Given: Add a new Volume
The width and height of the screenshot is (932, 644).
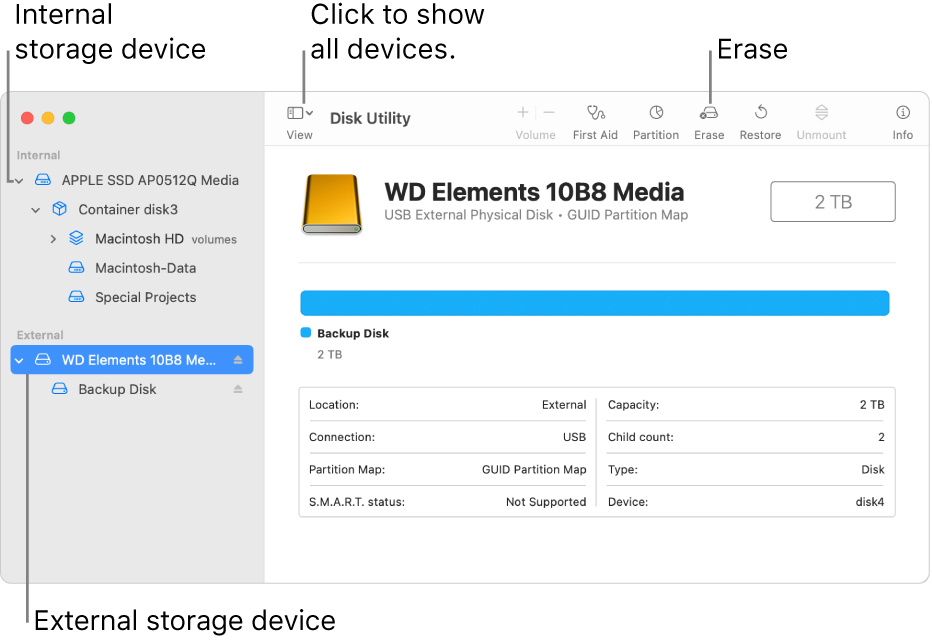Looking at the screenshot, I should pyautogui.click(x=521, y=113).
